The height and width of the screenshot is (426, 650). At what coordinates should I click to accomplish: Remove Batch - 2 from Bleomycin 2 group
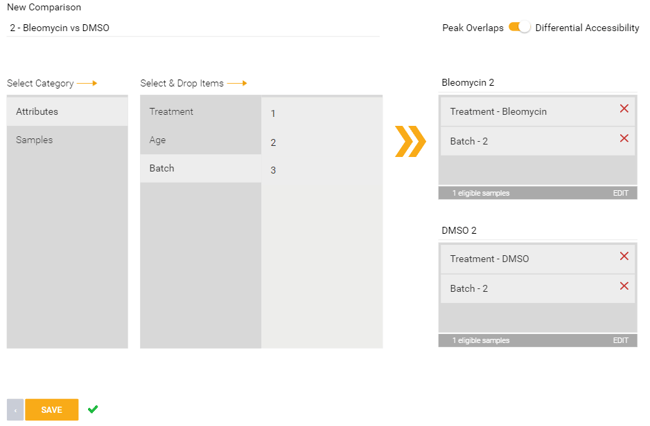624,138
